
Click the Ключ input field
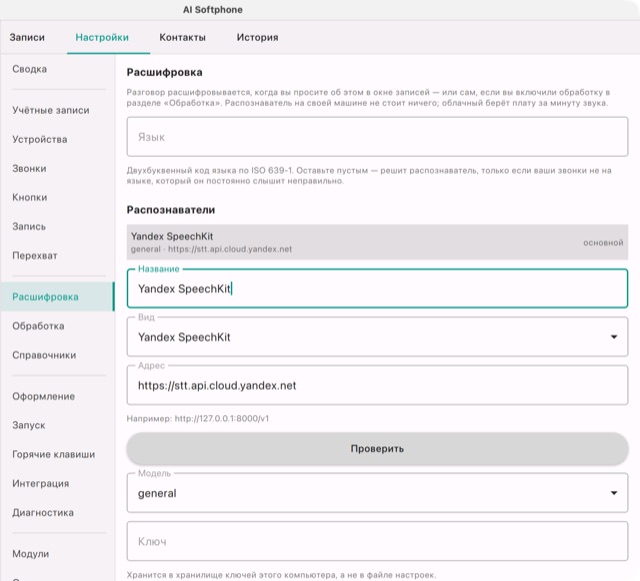click(x=377, y=541)
